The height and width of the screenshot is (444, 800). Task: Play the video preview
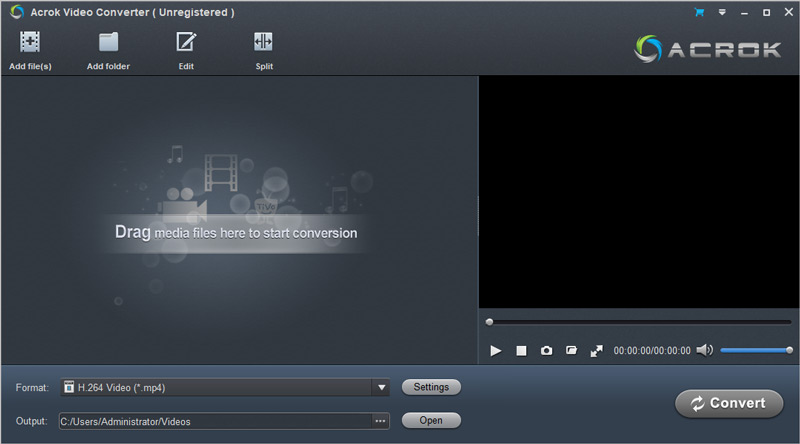pos(496,351)
